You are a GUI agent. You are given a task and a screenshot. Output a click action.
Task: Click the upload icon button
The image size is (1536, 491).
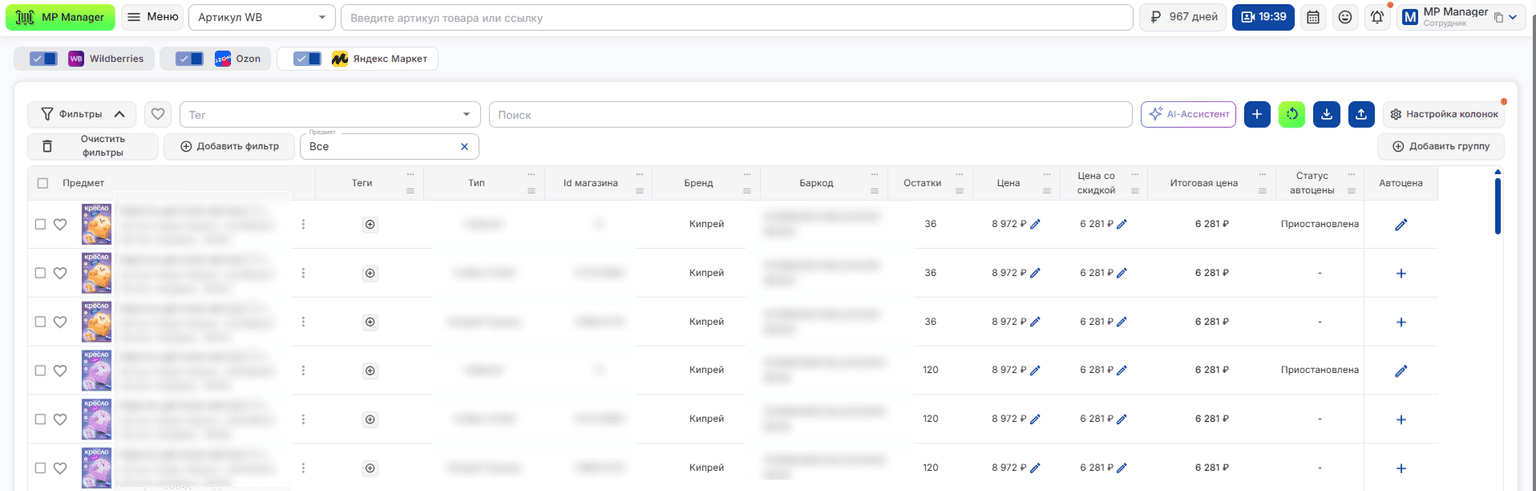point(1361,115)
